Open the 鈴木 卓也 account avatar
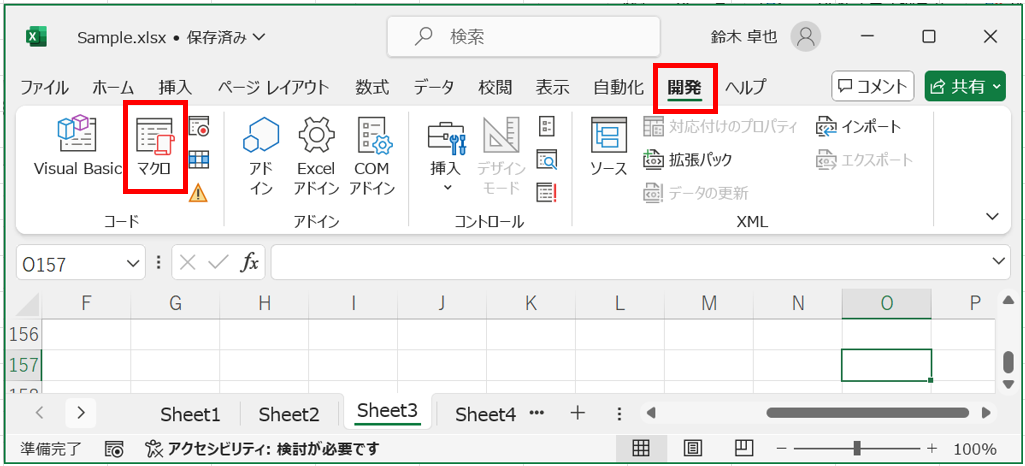This screenshot has width=1025, height=466. pos(805,37)
